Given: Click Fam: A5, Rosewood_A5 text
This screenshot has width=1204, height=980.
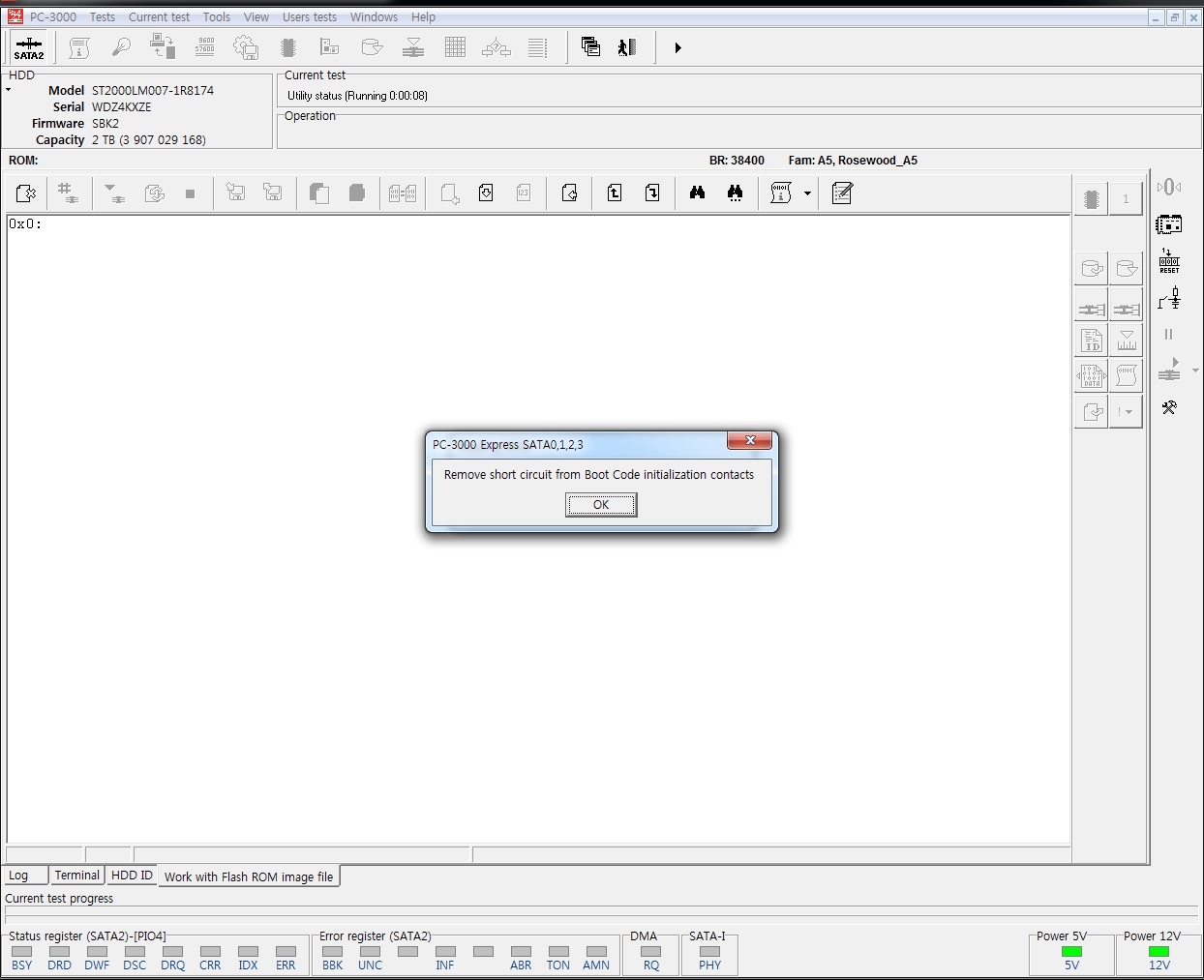Looking at the screenshot, I should 853,161.
